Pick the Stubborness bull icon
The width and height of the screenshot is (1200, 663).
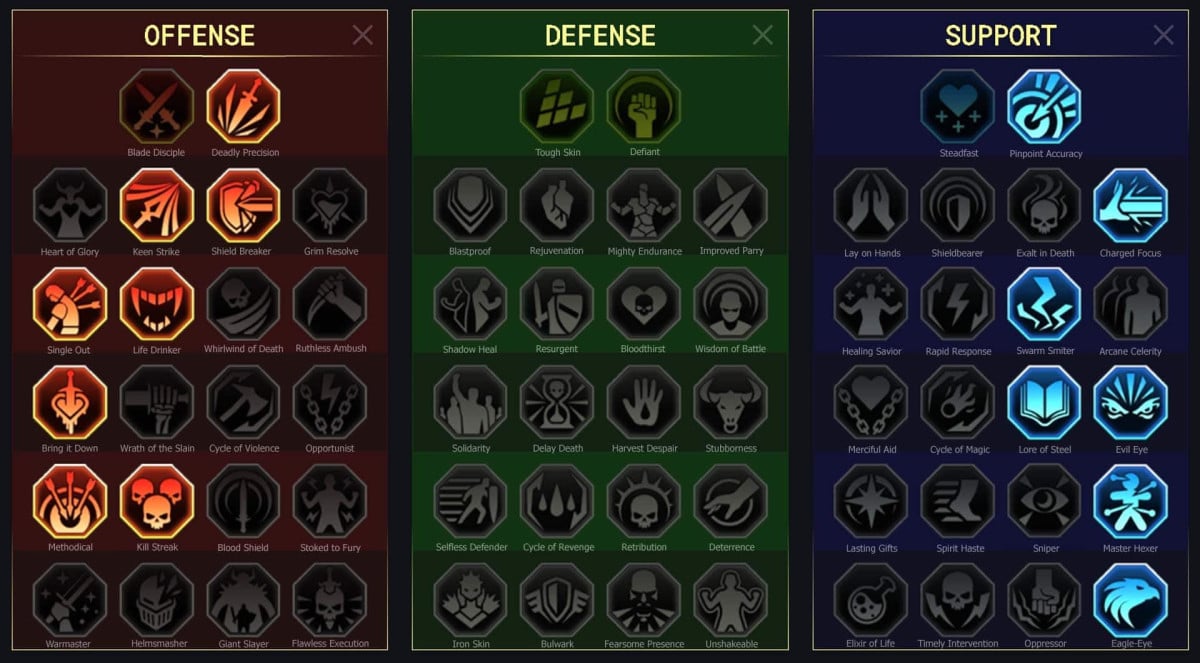tap(731, 403)
